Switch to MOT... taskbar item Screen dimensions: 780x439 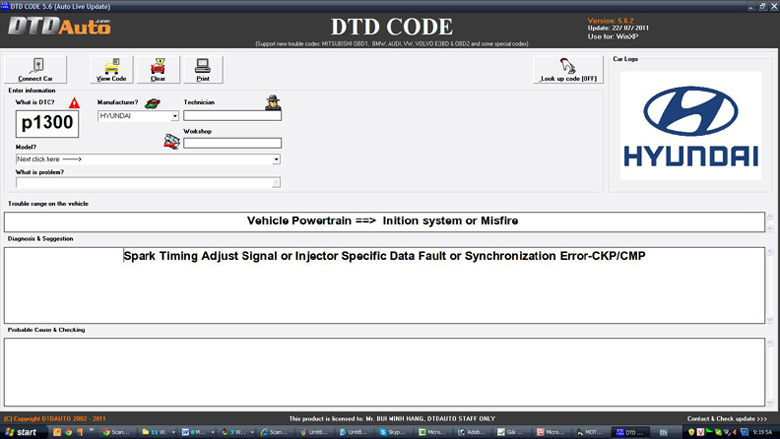tap(591, 432)
